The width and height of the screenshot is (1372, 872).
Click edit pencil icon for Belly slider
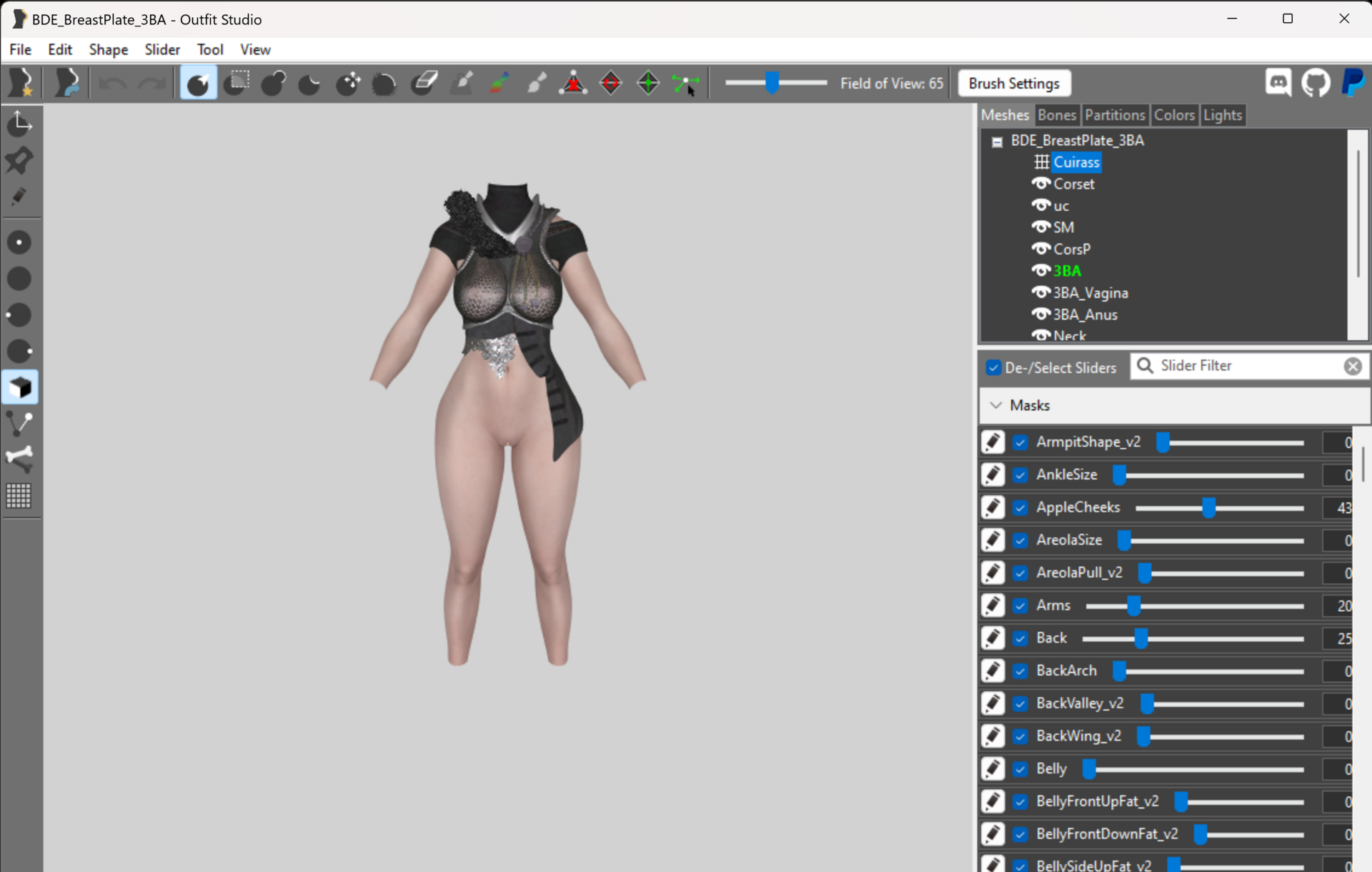tap(993, 769)
